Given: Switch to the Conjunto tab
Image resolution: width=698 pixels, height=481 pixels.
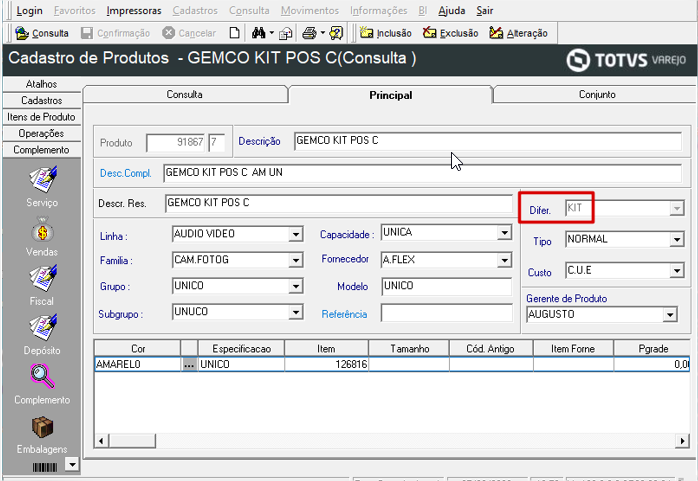Looking at the screenshot, I should click(597, 94).
